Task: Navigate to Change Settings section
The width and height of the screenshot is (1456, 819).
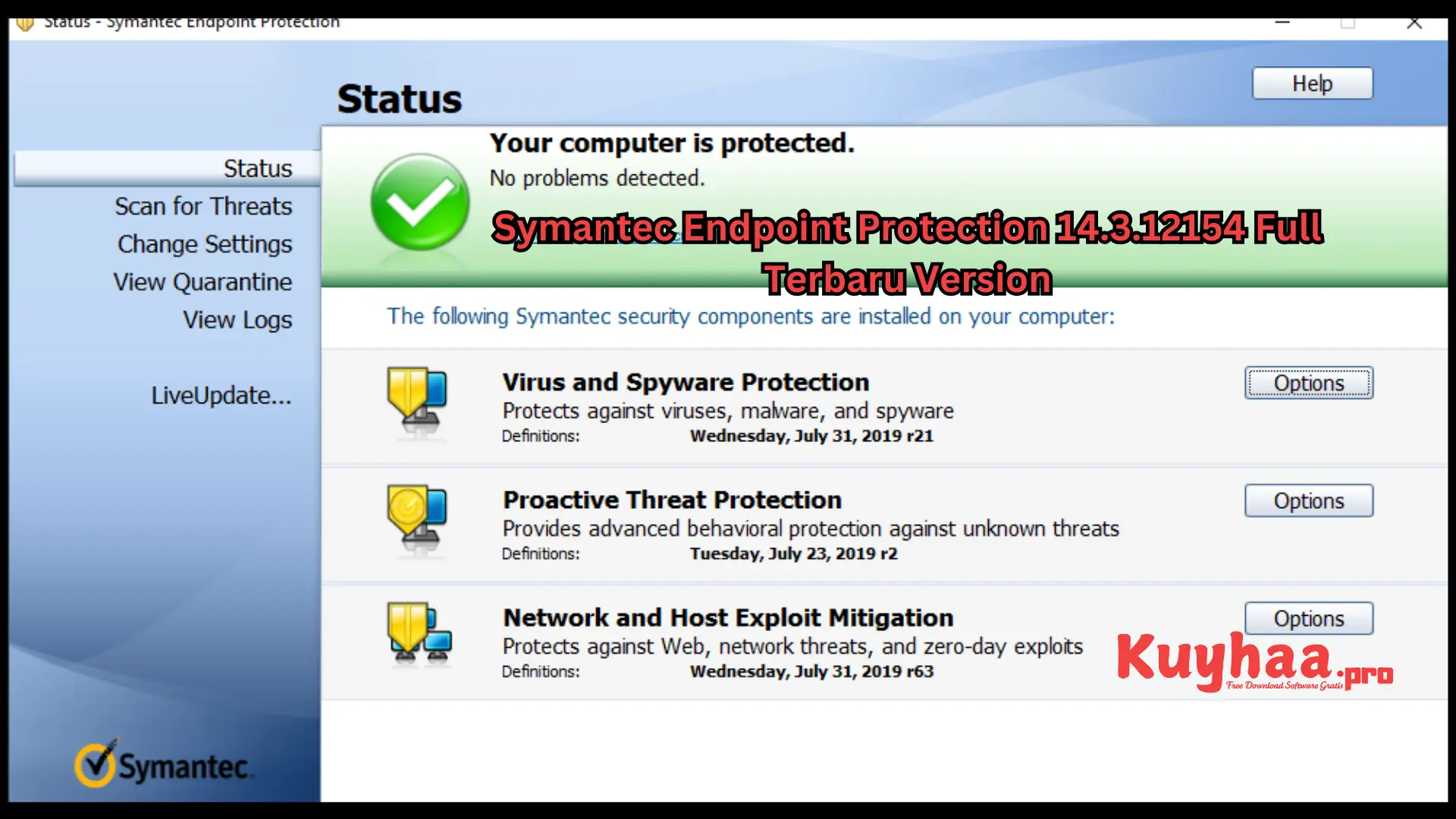Action: coord(205,243)
